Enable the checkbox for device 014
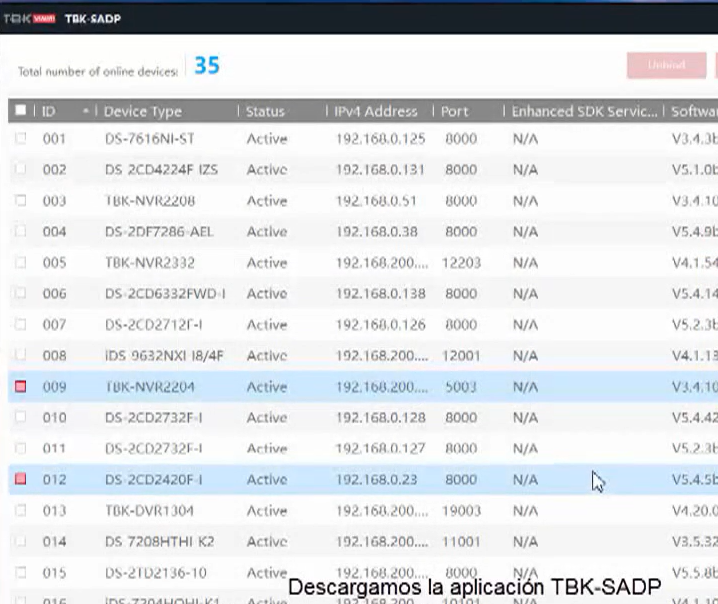Viewport: 718px width, 604px height. (21, 542)
